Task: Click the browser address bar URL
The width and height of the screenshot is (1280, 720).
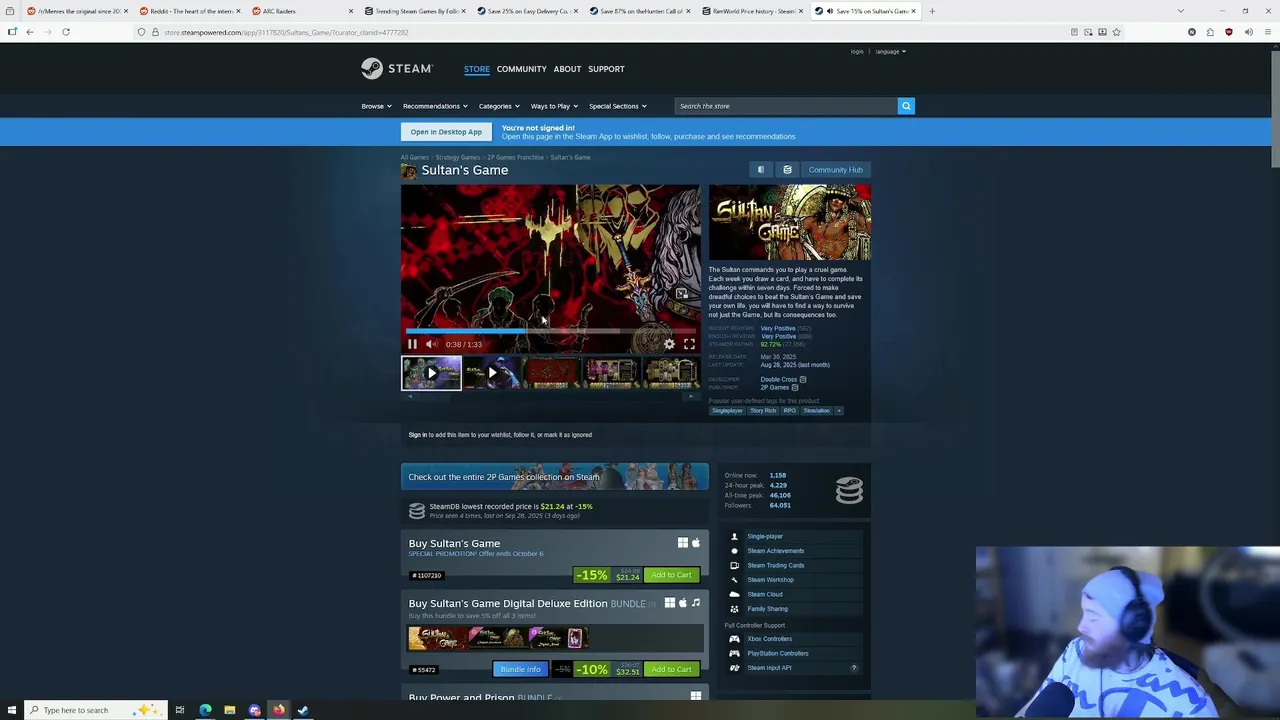Action: (286, 32)
